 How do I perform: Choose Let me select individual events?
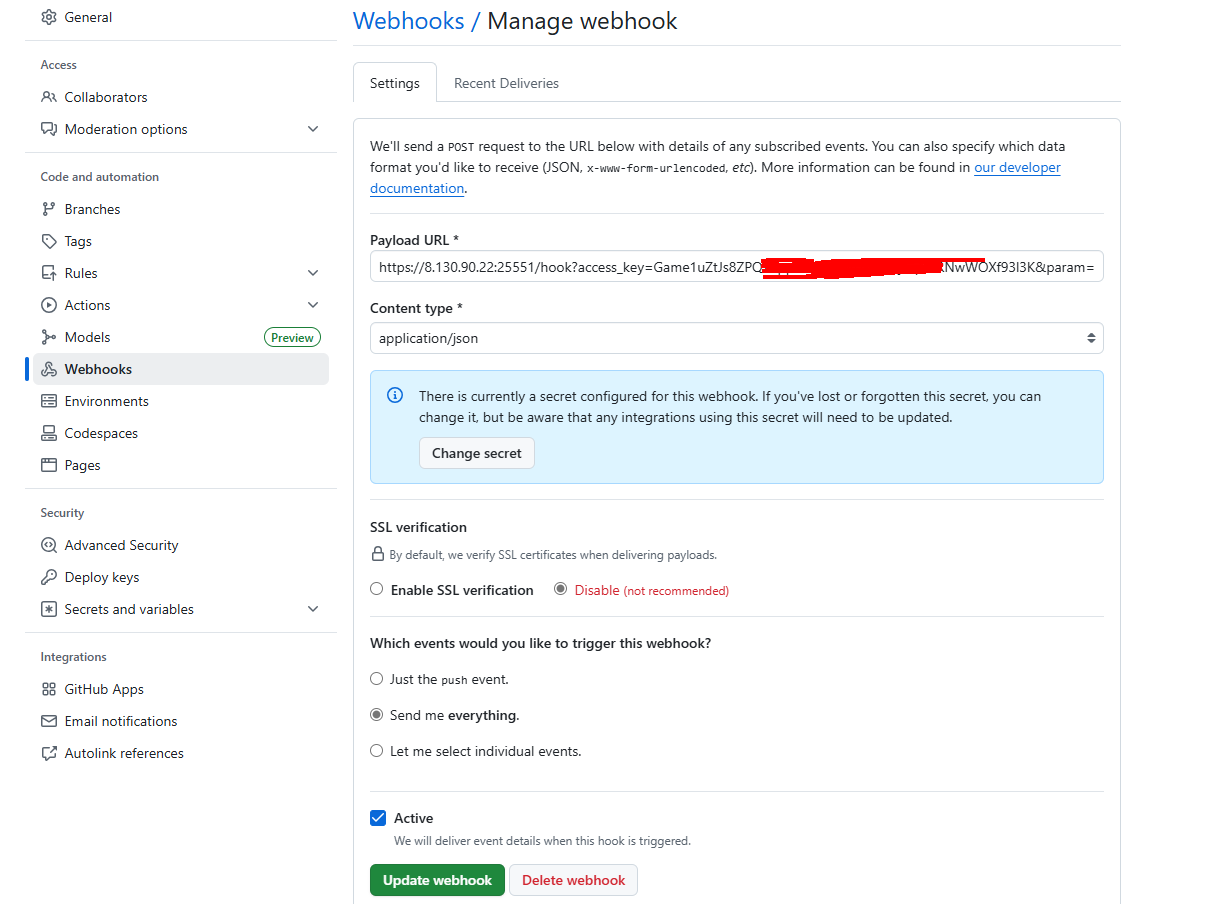click(377, 750)
